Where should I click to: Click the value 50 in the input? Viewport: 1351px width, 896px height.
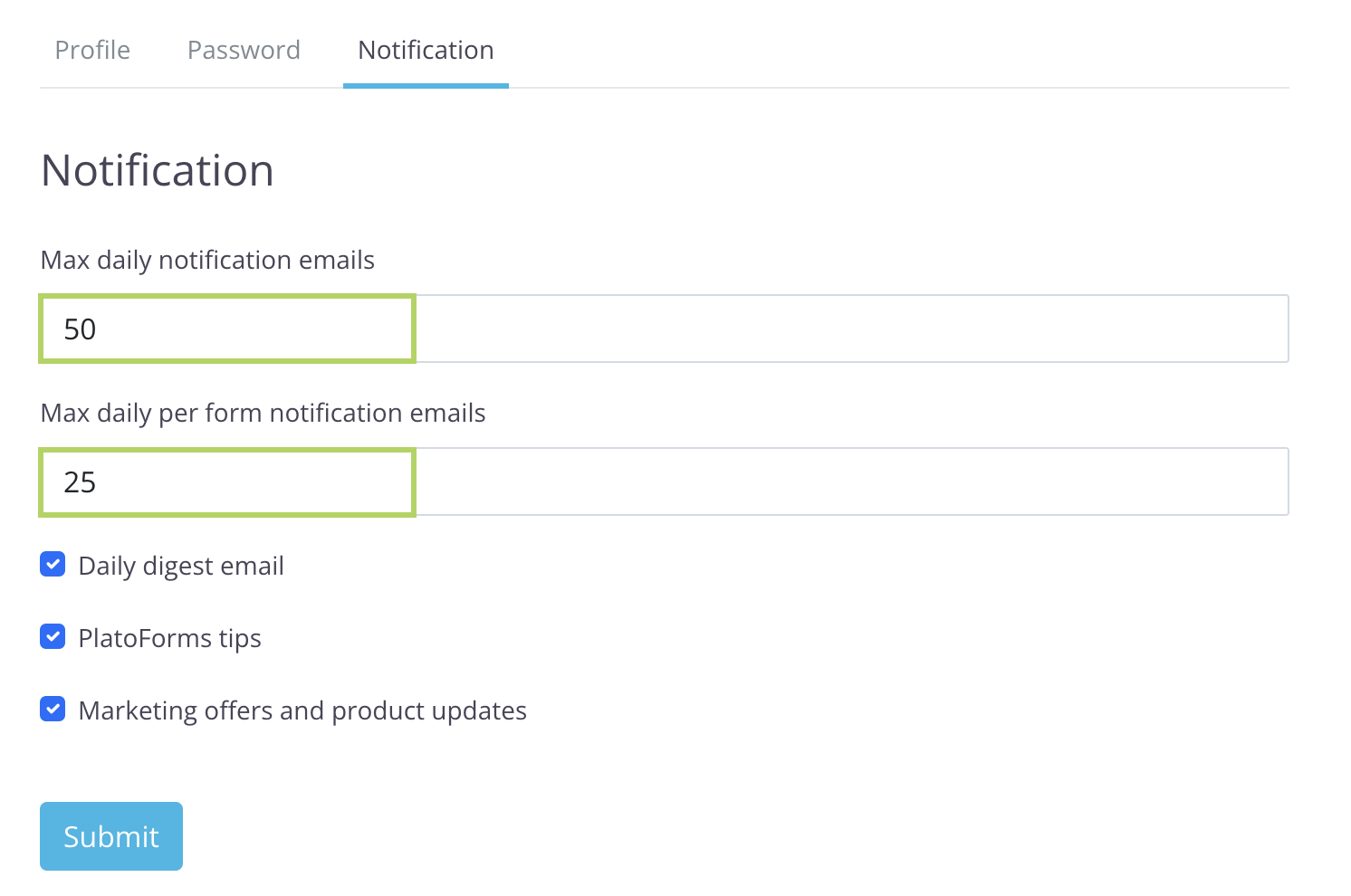click(x=80, y=329)
